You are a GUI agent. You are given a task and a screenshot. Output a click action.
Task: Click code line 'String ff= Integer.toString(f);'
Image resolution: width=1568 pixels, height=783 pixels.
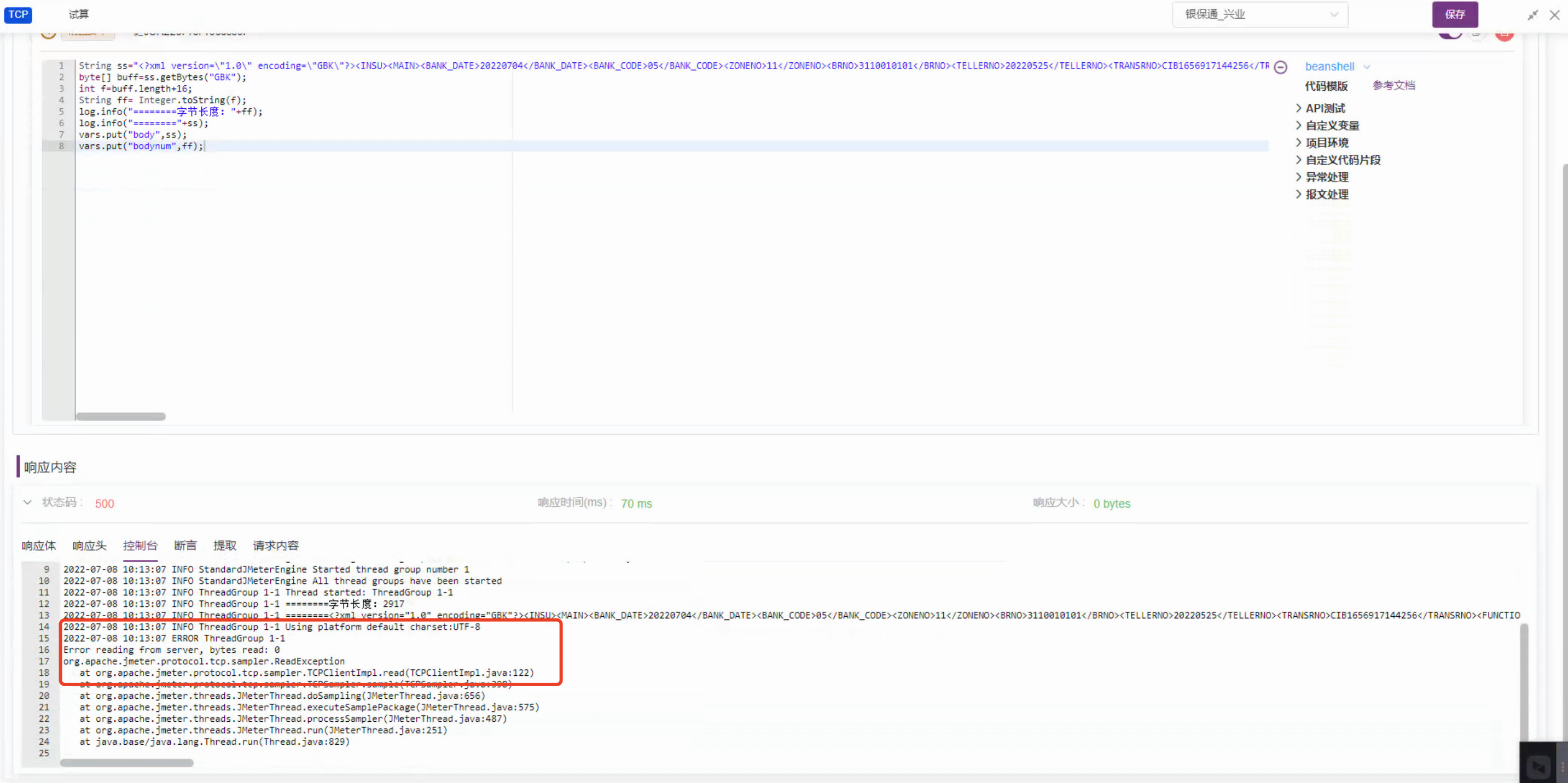(x=162, y=101)
